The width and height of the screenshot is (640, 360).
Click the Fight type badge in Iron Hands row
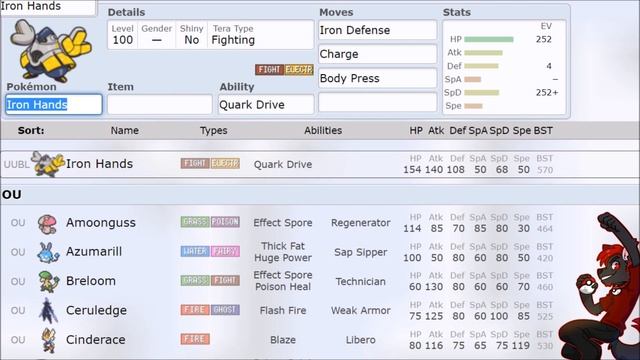point(195,163)
